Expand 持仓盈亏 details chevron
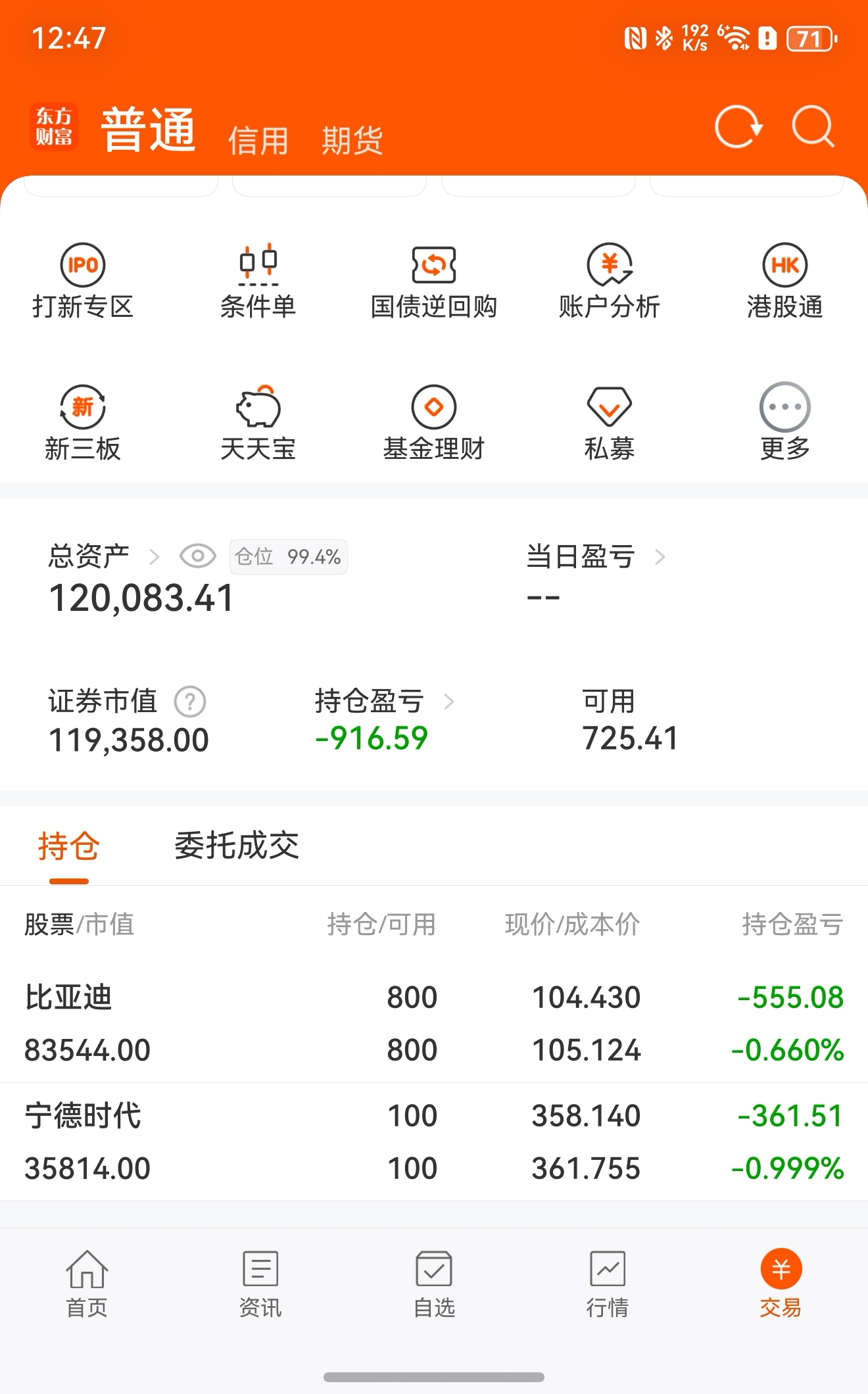This screenshot has width=868, height=1394. pyautogui.click(x=449, y=702)
